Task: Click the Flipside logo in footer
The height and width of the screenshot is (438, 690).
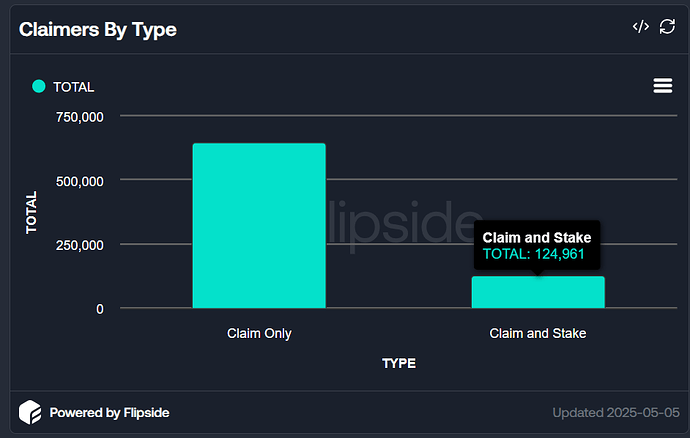Action: (30, 412)
